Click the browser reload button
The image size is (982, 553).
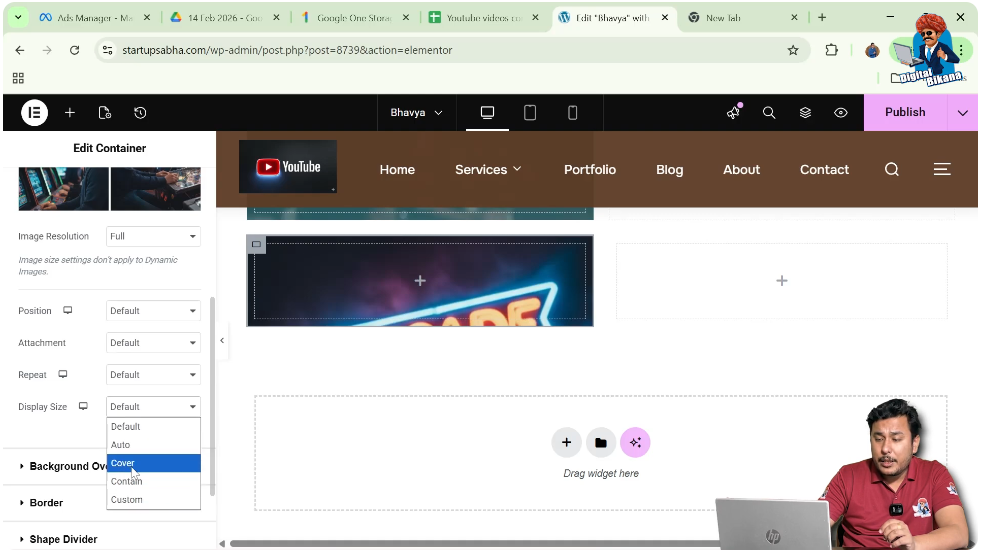click(75, 50)
